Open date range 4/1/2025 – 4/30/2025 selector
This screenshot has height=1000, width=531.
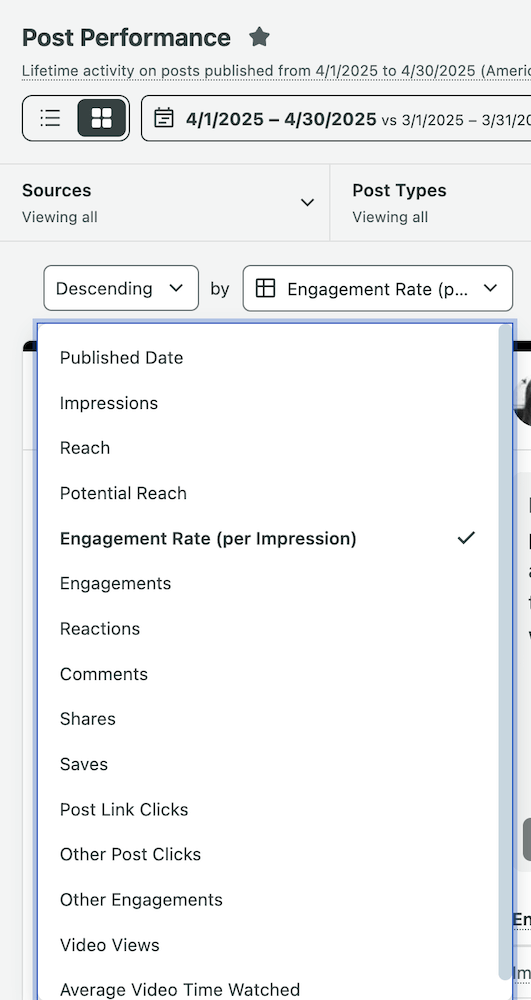[336, 118]
